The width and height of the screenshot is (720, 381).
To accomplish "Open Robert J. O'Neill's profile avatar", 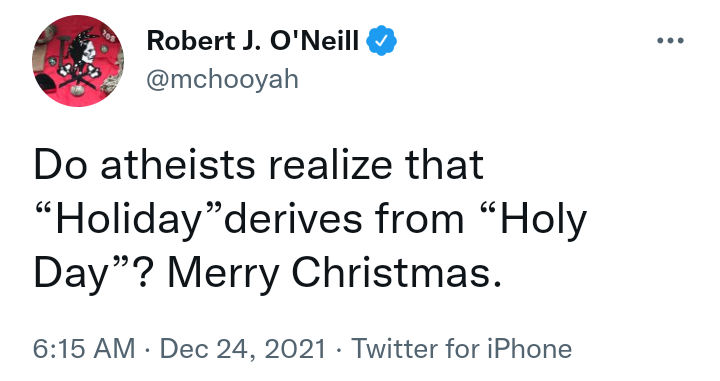I will (78, 61).
